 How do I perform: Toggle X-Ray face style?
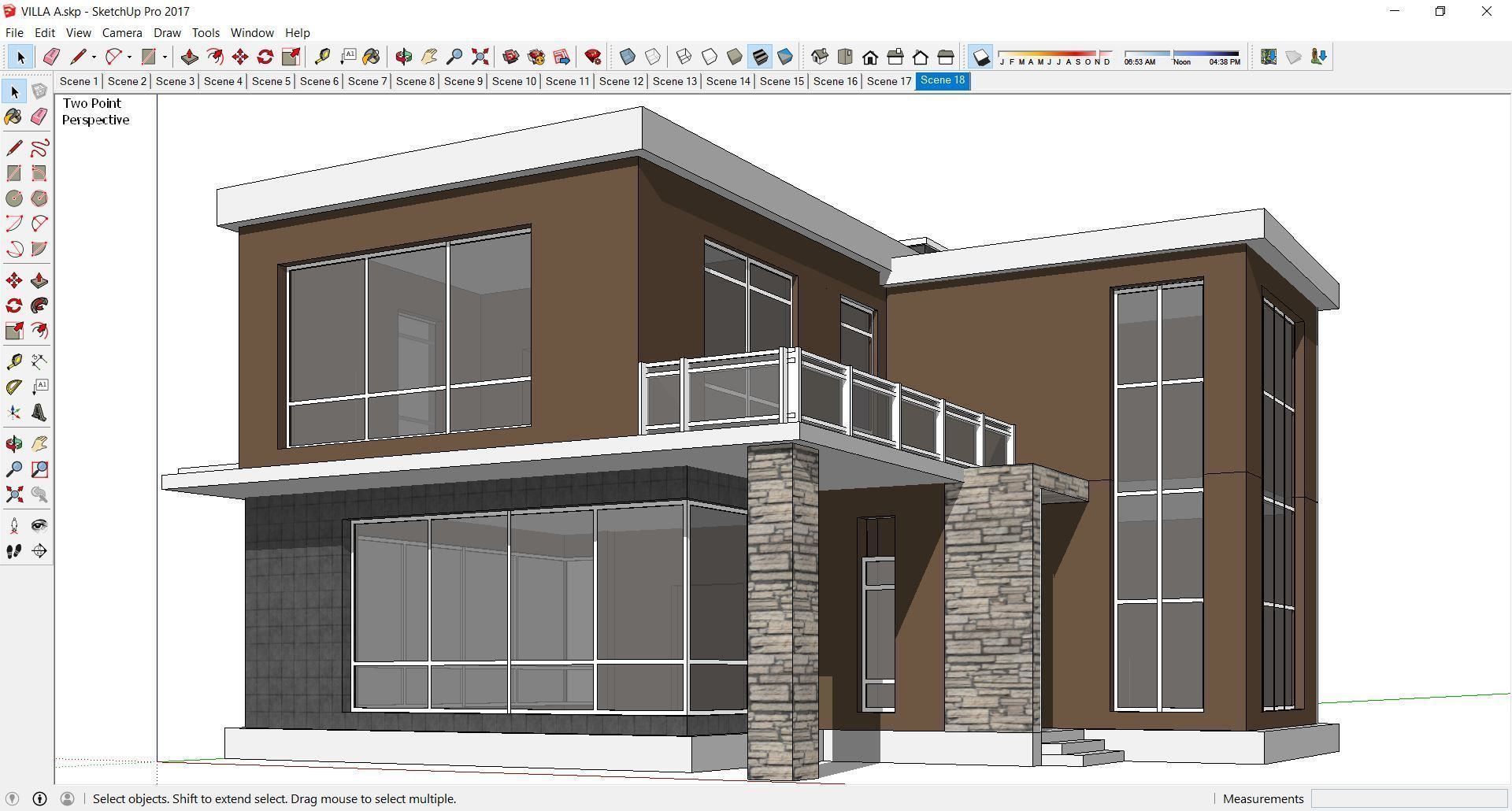[x=628, y=57]
